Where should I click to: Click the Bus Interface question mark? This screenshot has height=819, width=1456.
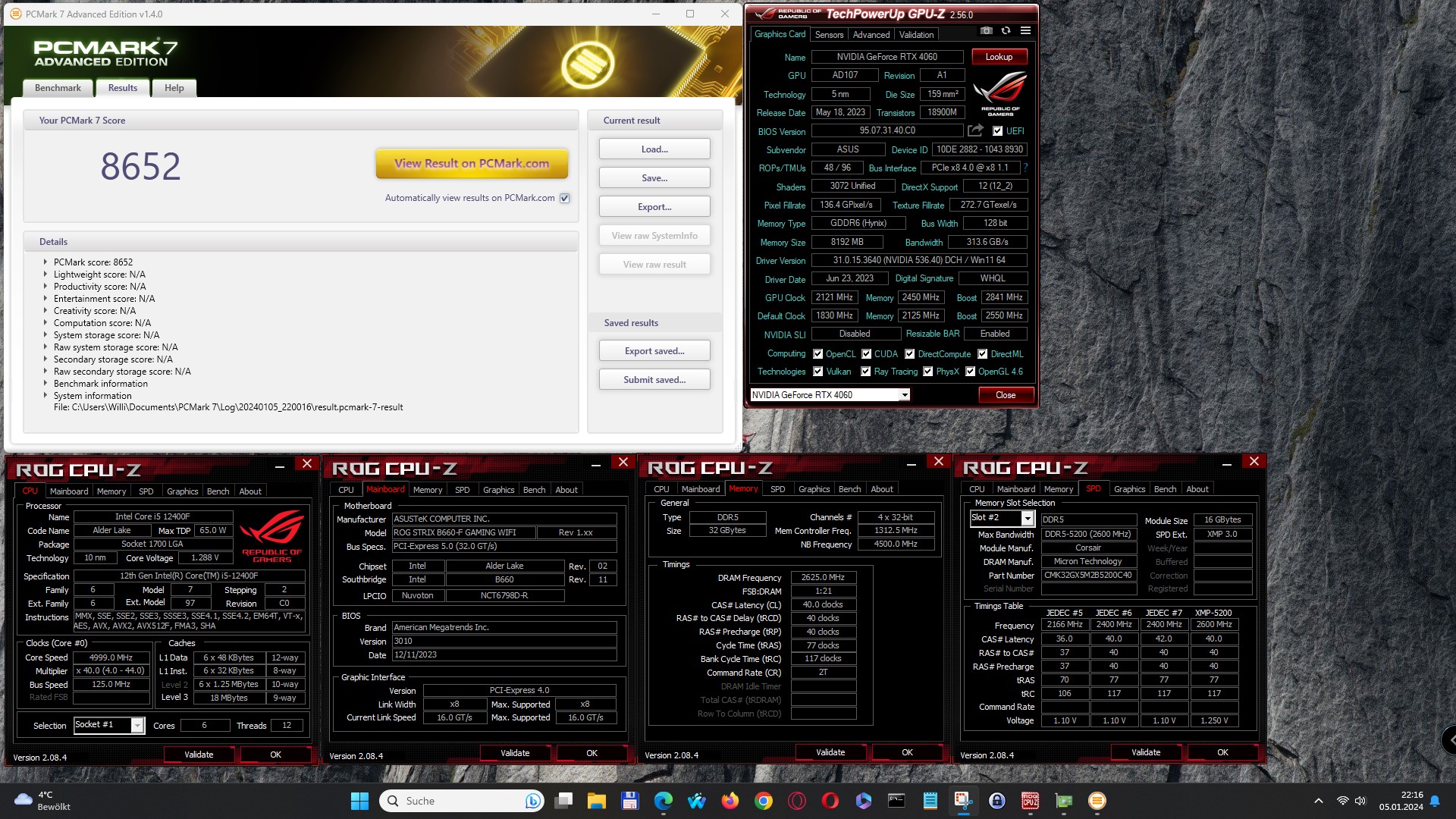1026,168
